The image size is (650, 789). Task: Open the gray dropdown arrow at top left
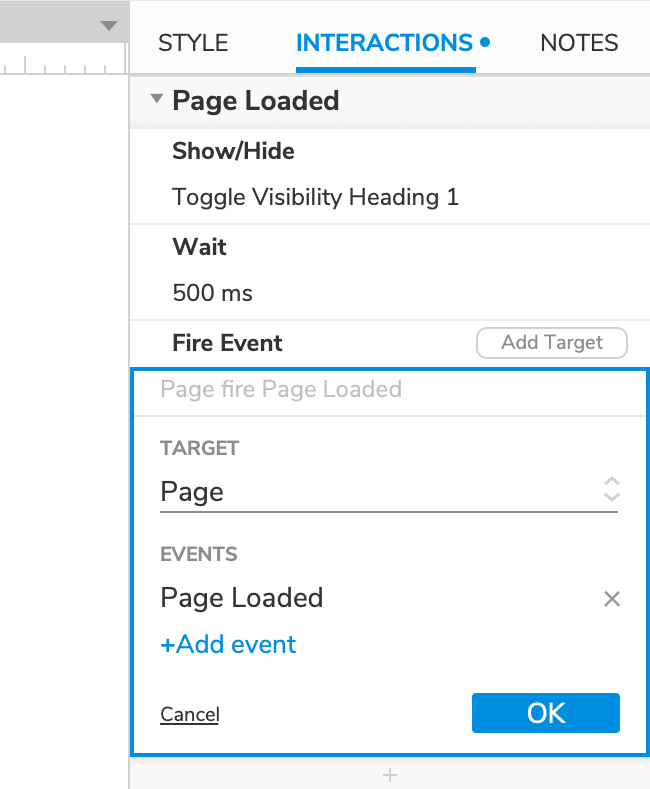tap(109, 26)
